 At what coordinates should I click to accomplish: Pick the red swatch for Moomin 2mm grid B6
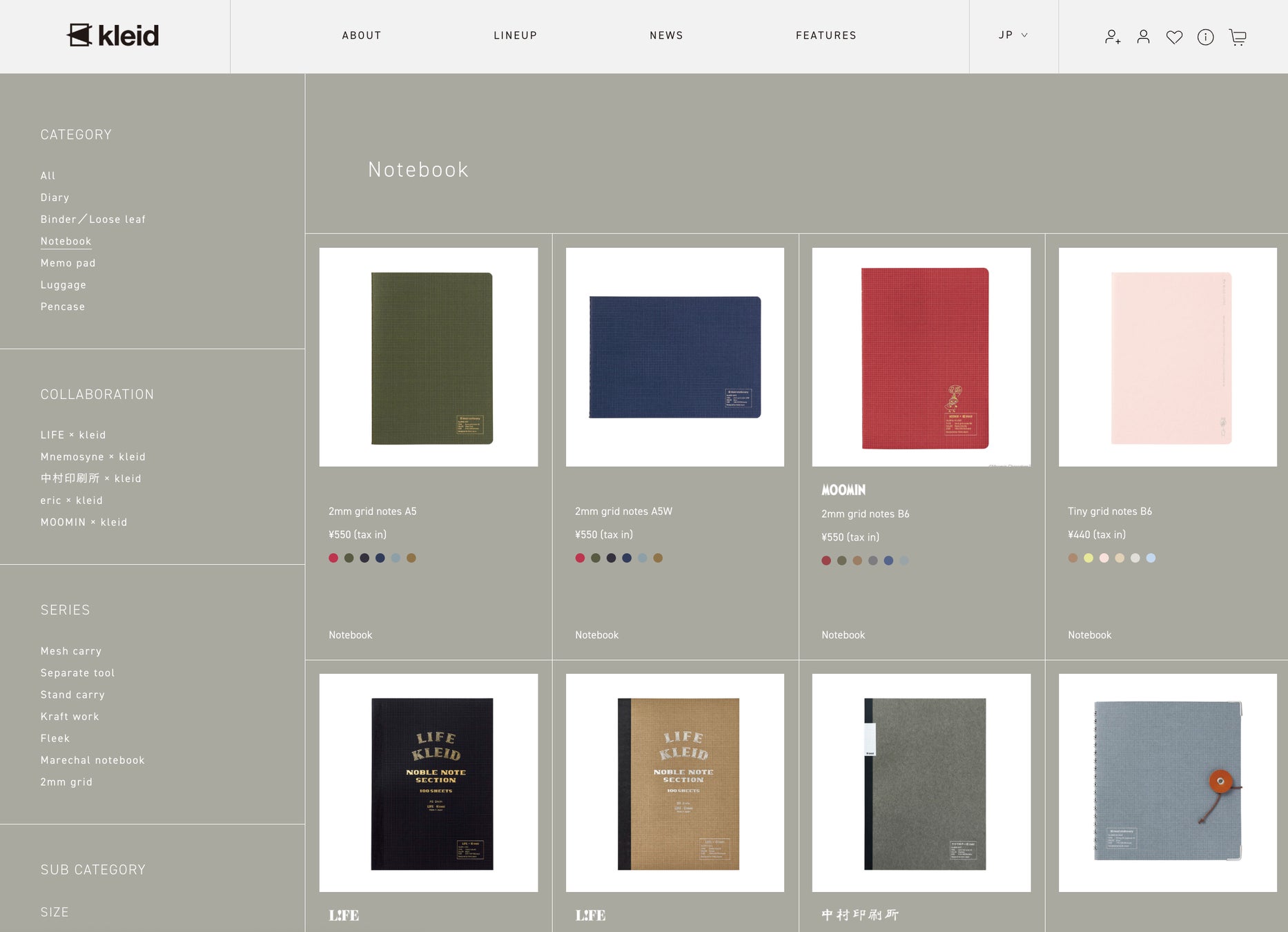[x=826, y=561]
